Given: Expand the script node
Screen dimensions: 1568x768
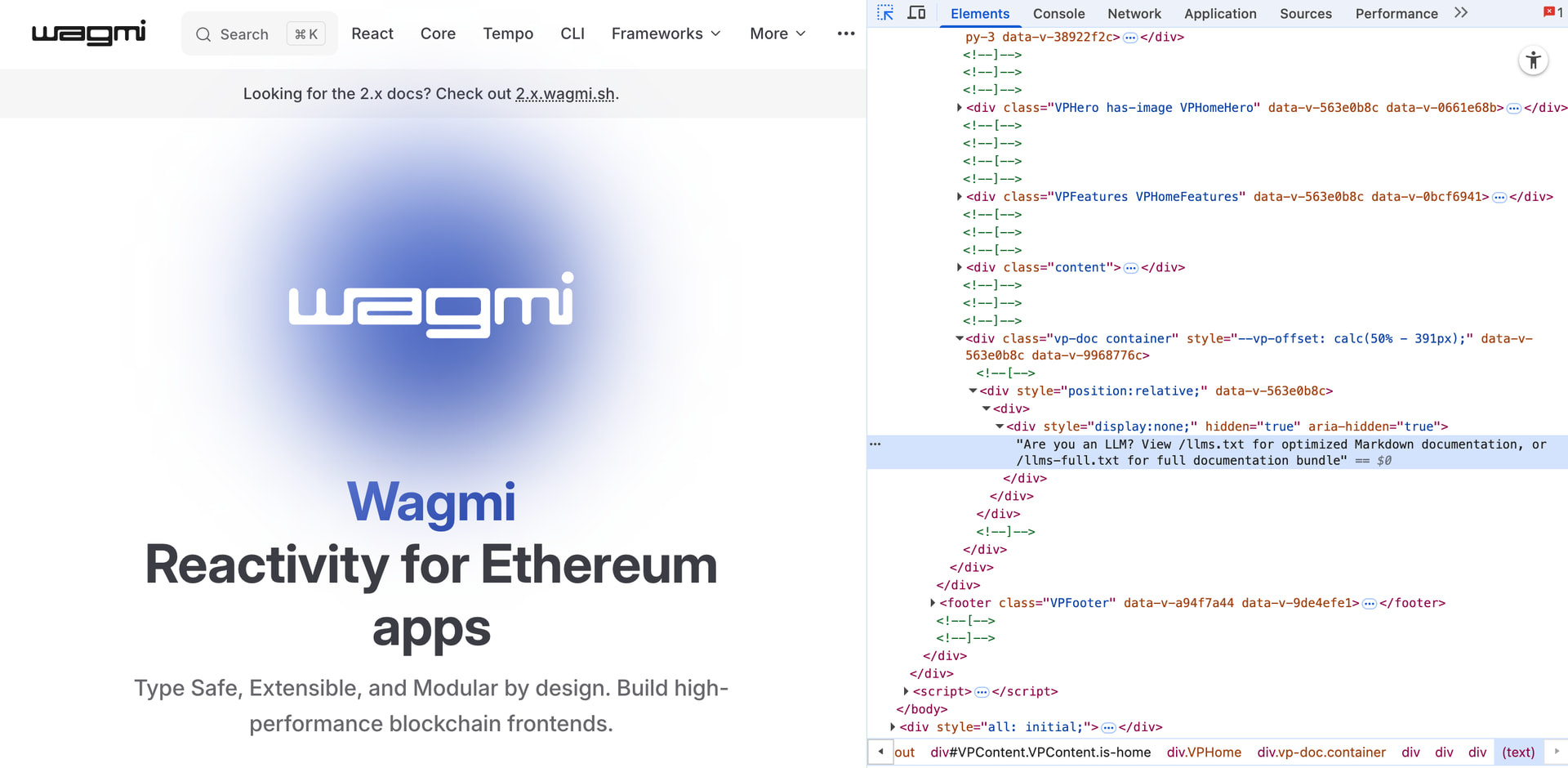Looking at the screenshot, I should pos(906,692).
